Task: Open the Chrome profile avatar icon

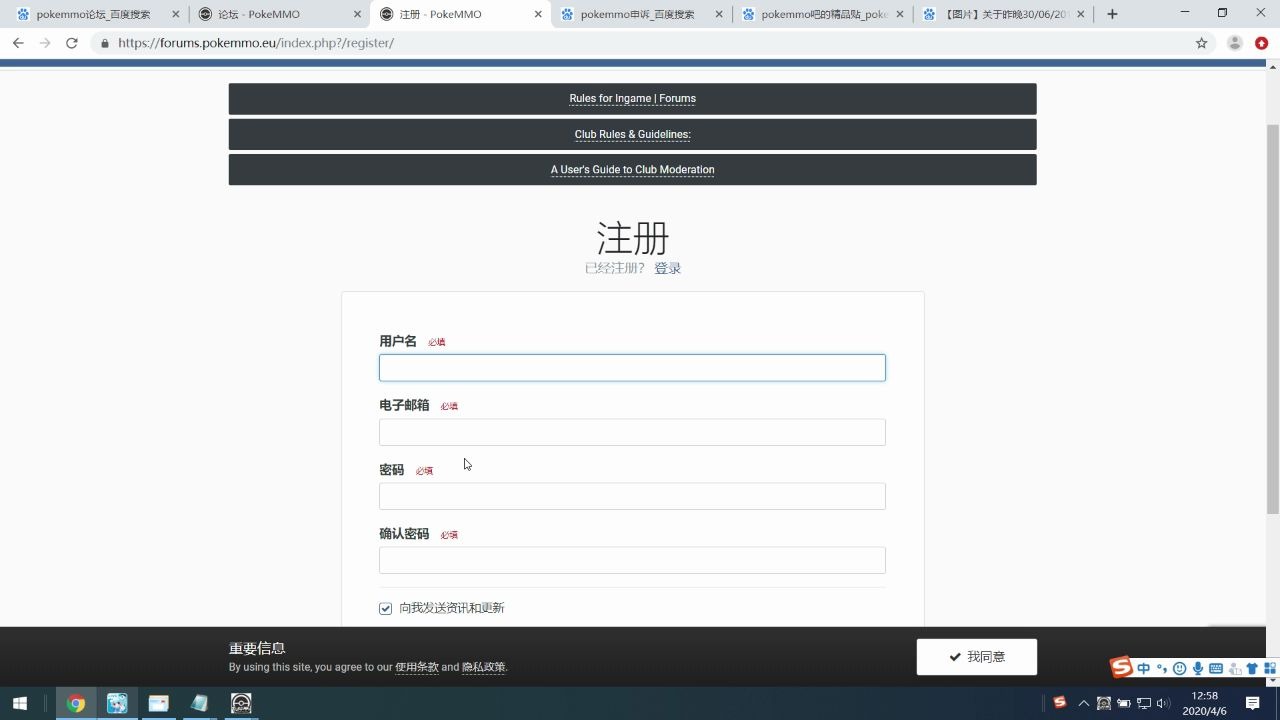Action: (x=1235, y=43)
